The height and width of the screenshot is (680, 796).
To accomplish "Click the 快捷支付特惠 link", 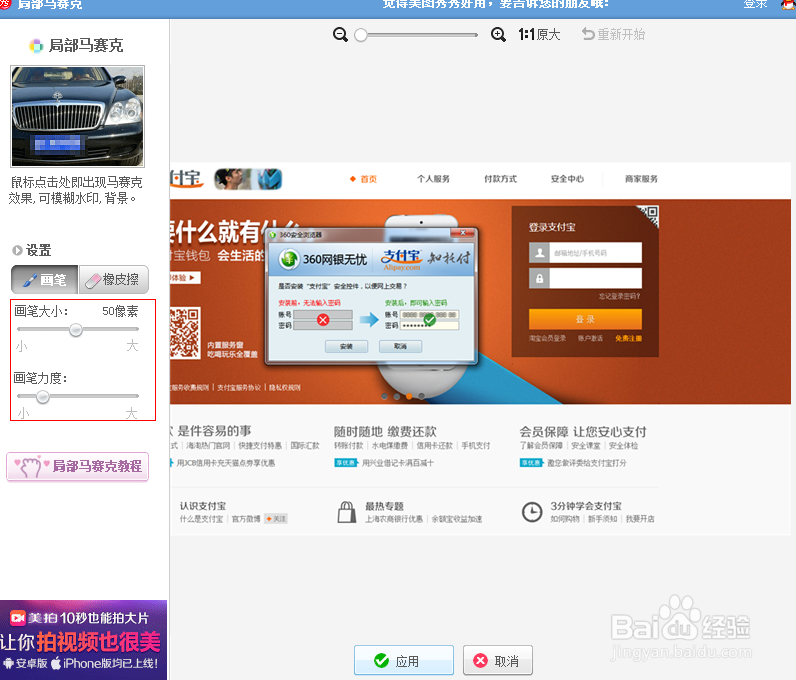I will pos(260,445).
